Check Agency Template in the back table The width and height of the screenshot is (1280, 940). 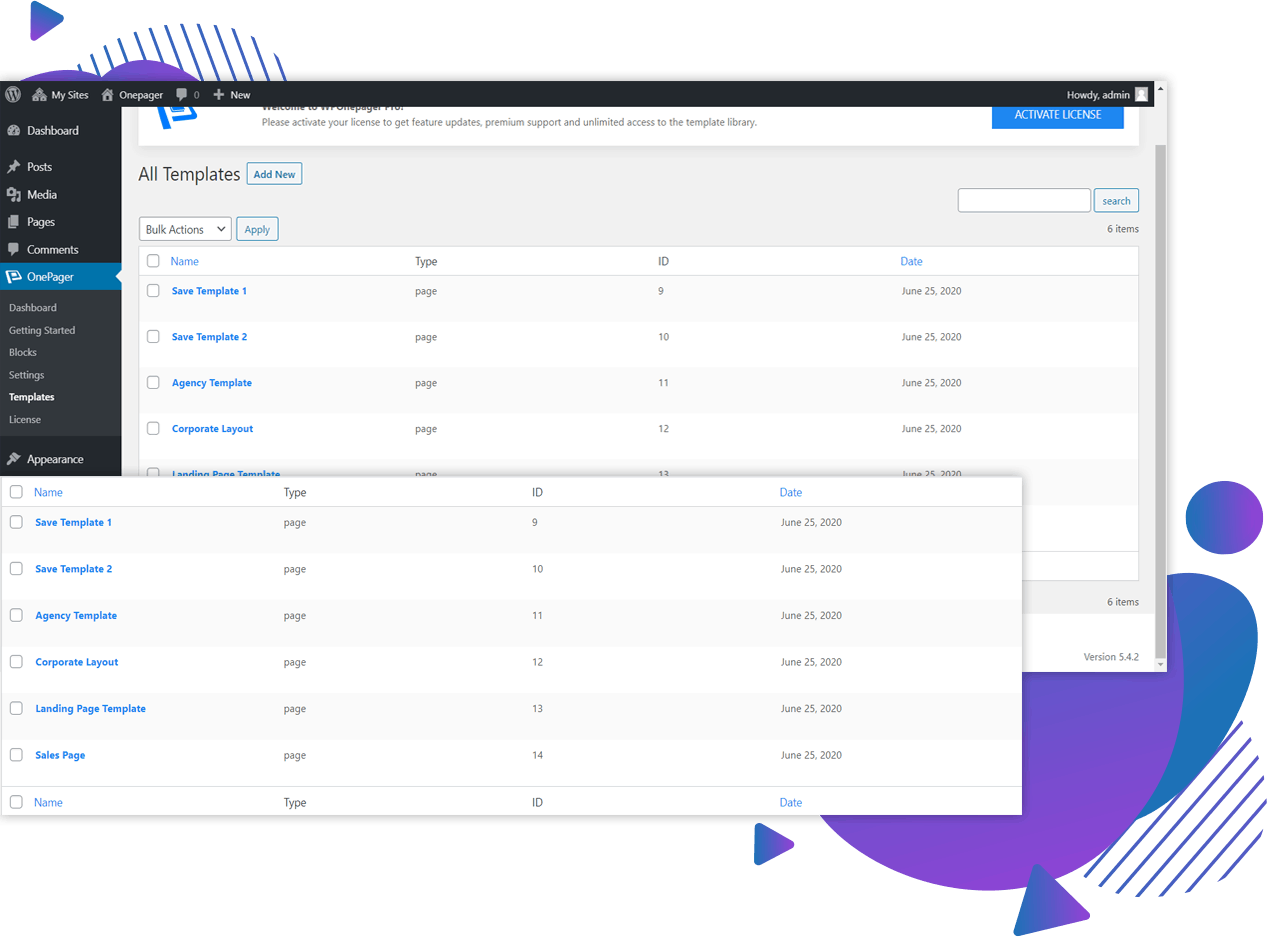(153, 383)
